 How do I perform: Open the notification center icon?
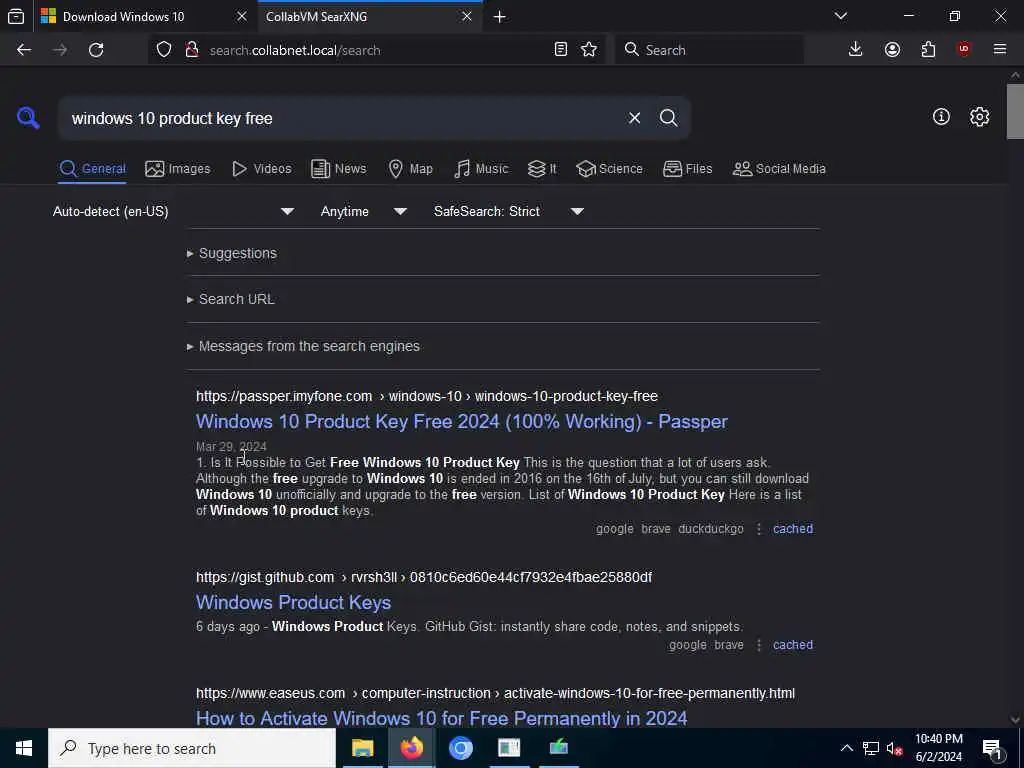tap(992, 748)
